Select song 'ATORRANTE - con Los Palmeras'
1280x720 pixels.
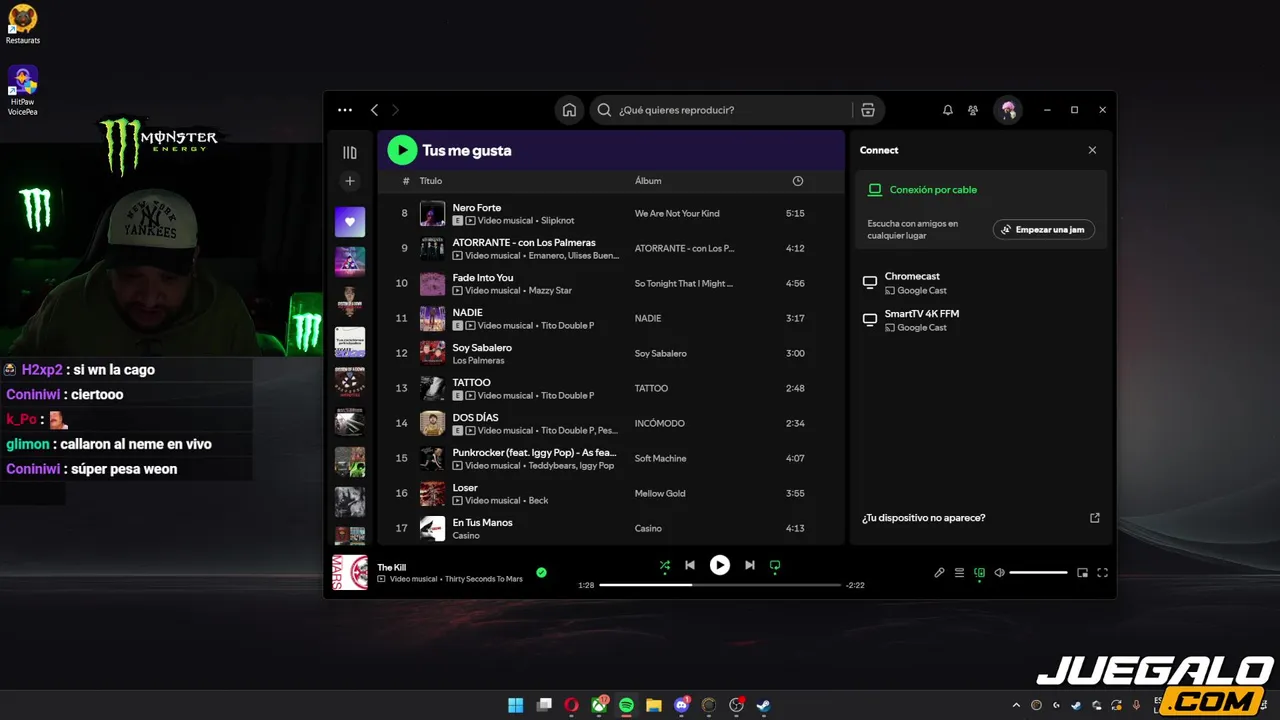(x=524, y=243)
